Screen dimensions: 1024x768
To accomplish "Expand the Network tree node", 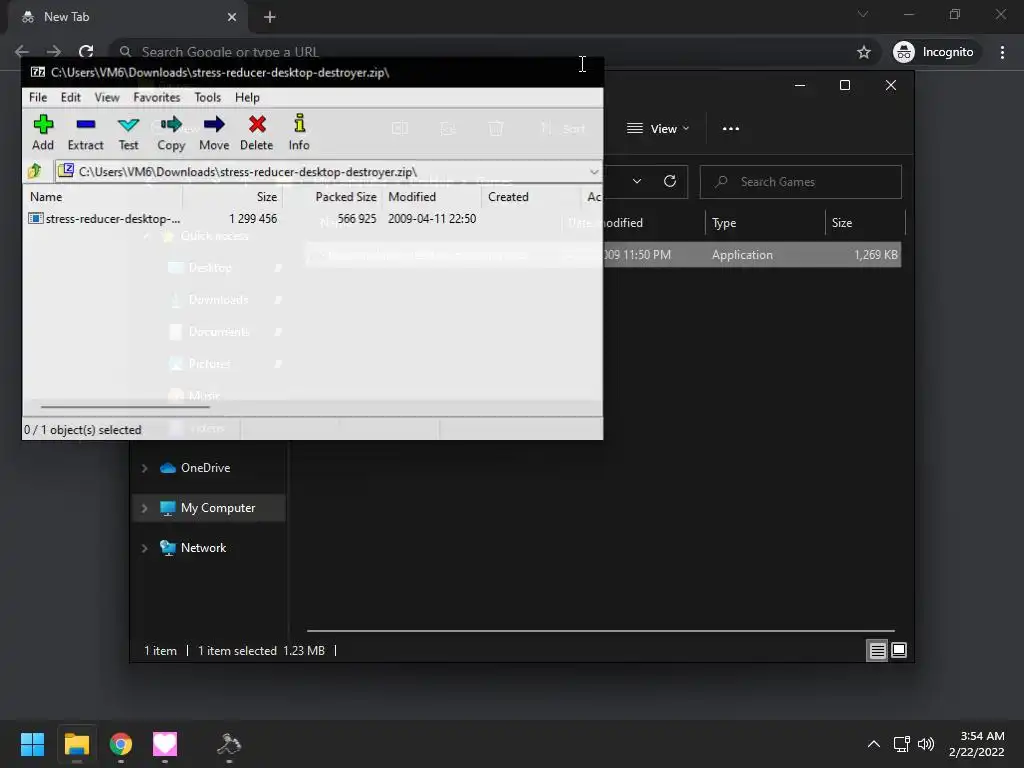I will (145, 548).
